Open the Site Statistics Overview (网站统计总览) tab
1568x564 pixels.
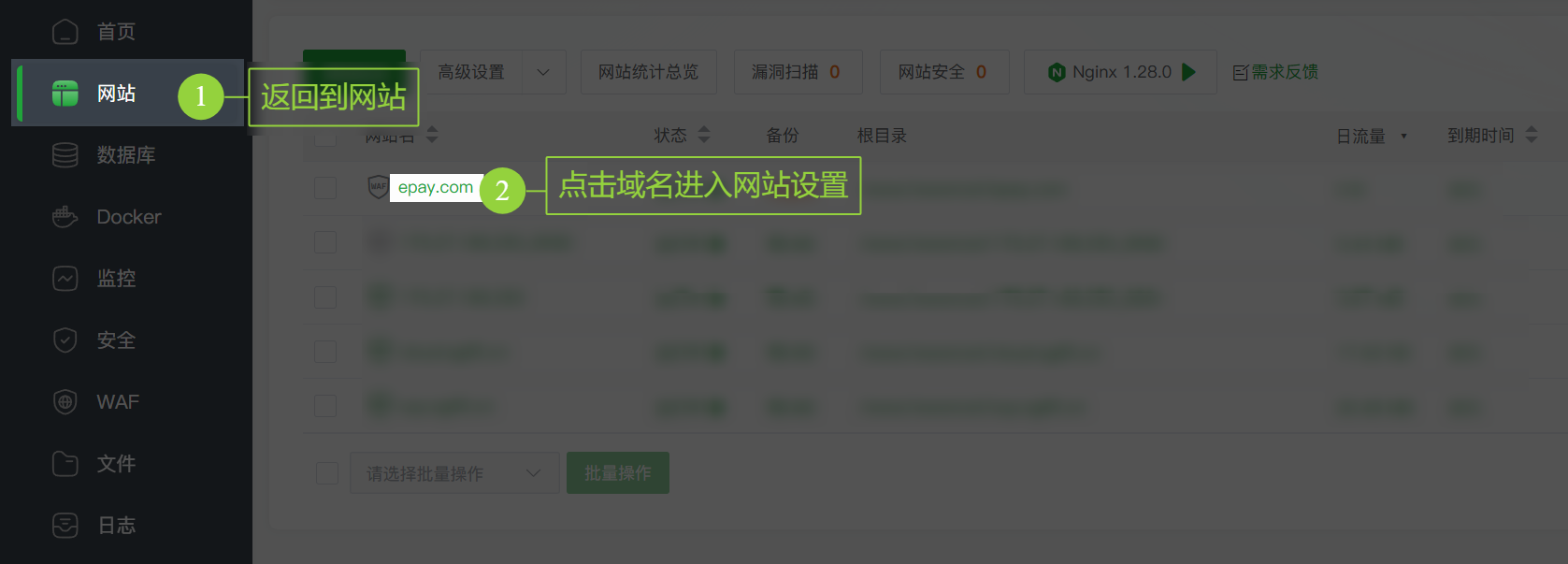pos(648,72)
